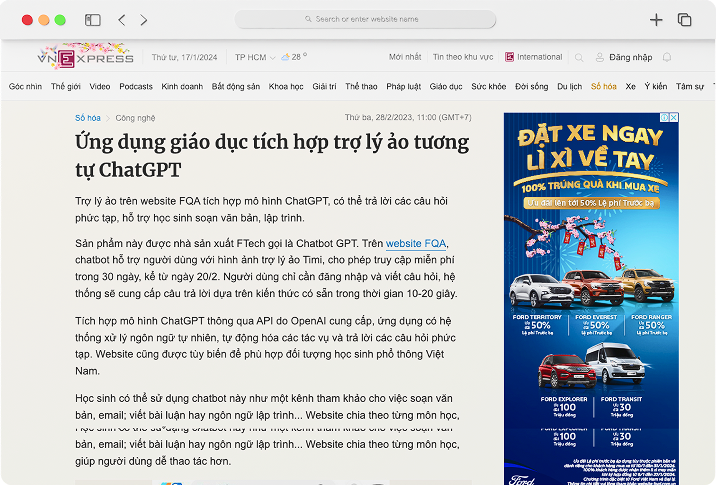Open the Tâm sự menu
The image size is (716, 485).
pyautogui.click(x=690, y=86)
